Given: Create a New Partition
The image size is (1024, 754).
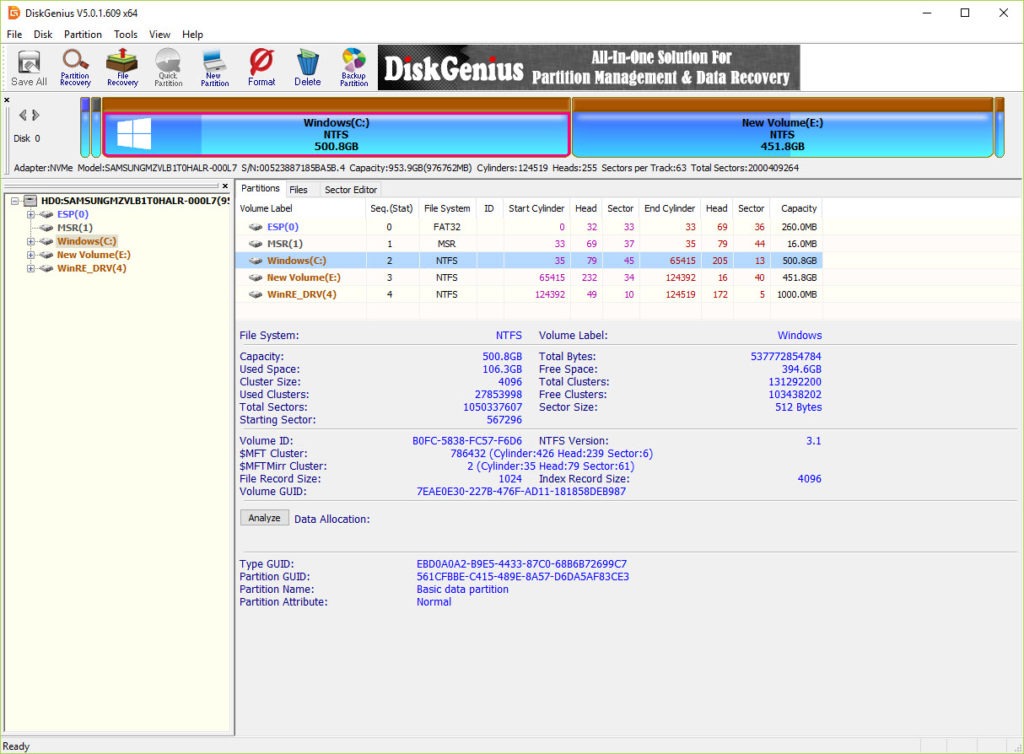Looking at the screenshot, I should click(215, 68).
